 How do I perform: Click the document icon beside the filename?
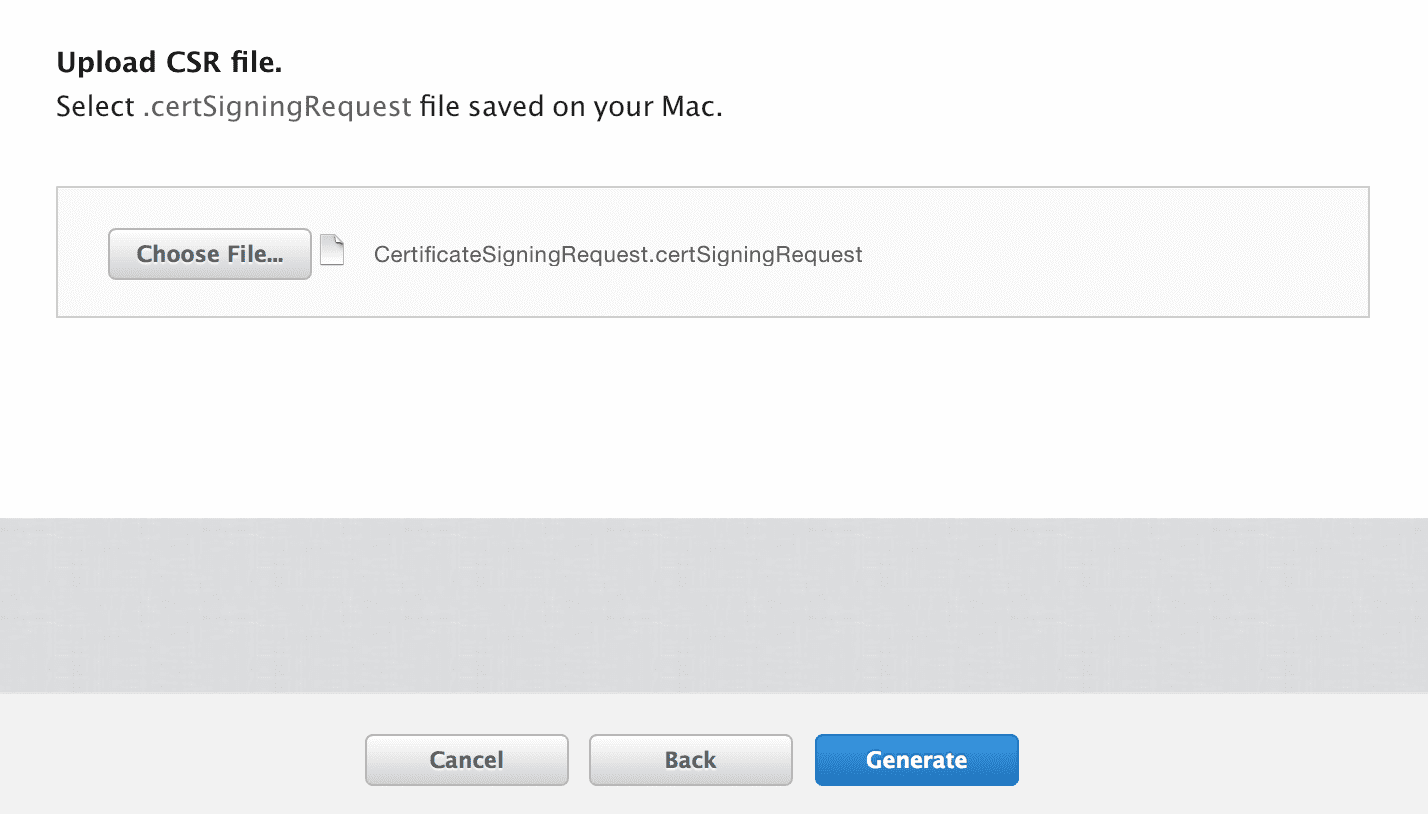[332, 250]
